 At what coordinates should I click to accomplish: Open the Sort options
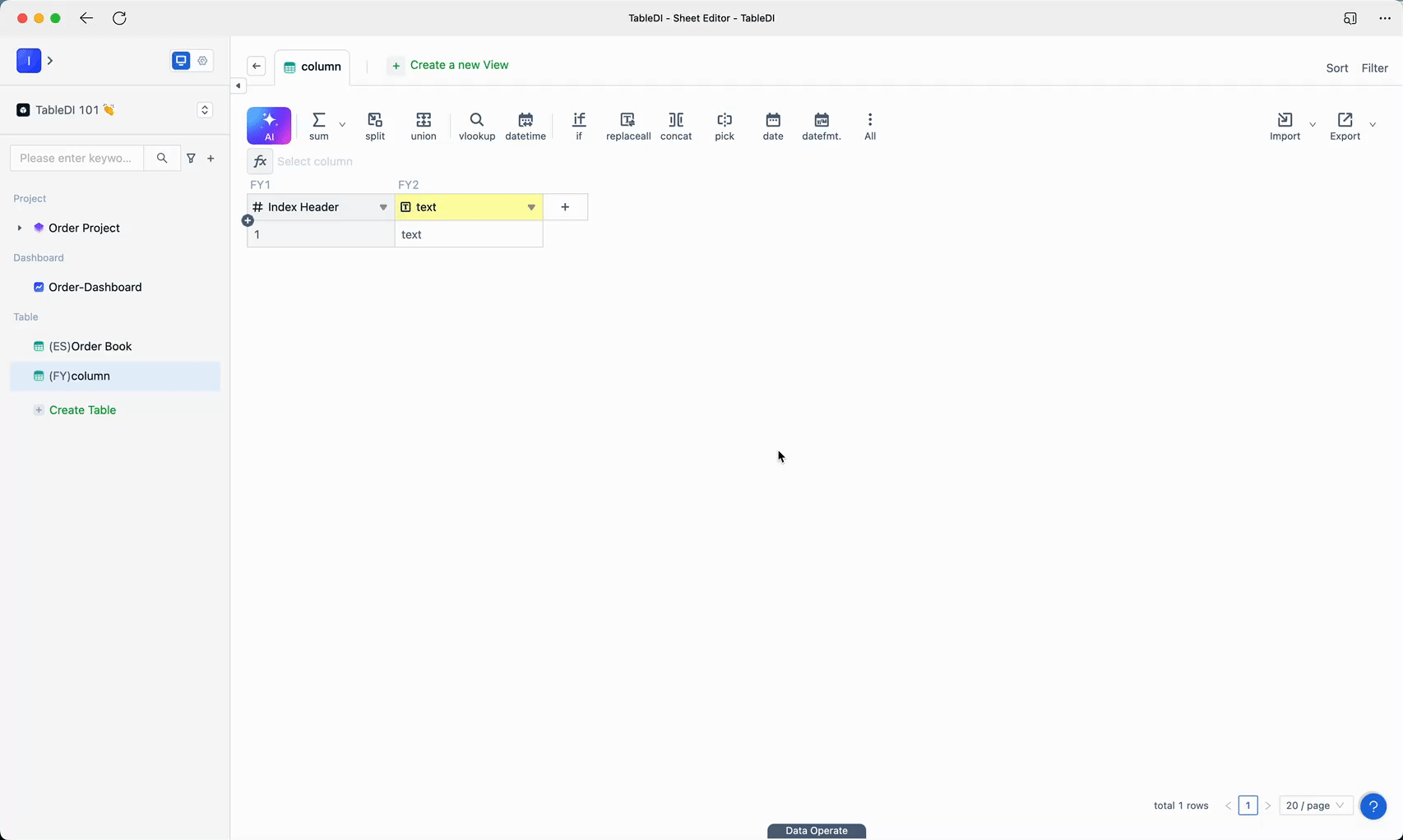point(1337,68)
